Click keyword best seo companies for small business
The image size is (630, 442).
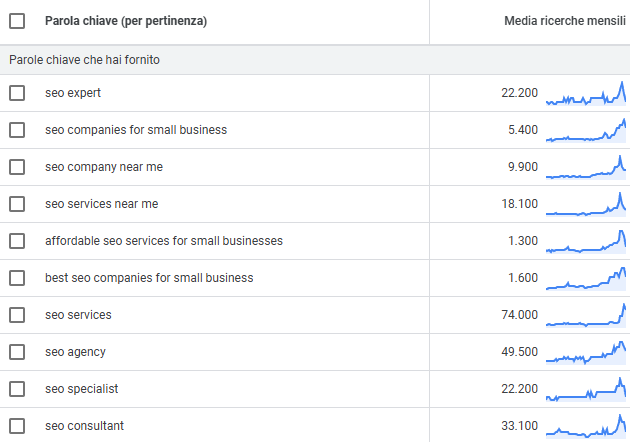(149, 278)
